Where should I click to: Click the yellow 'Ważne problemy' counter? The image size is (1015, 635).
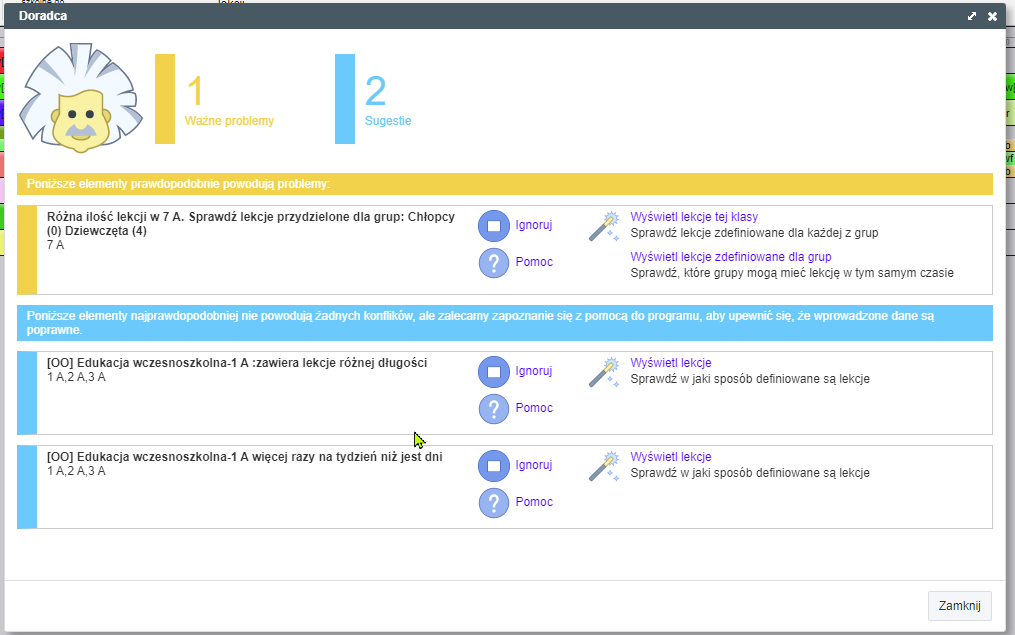pyautogui.click(x=228, y=100)
